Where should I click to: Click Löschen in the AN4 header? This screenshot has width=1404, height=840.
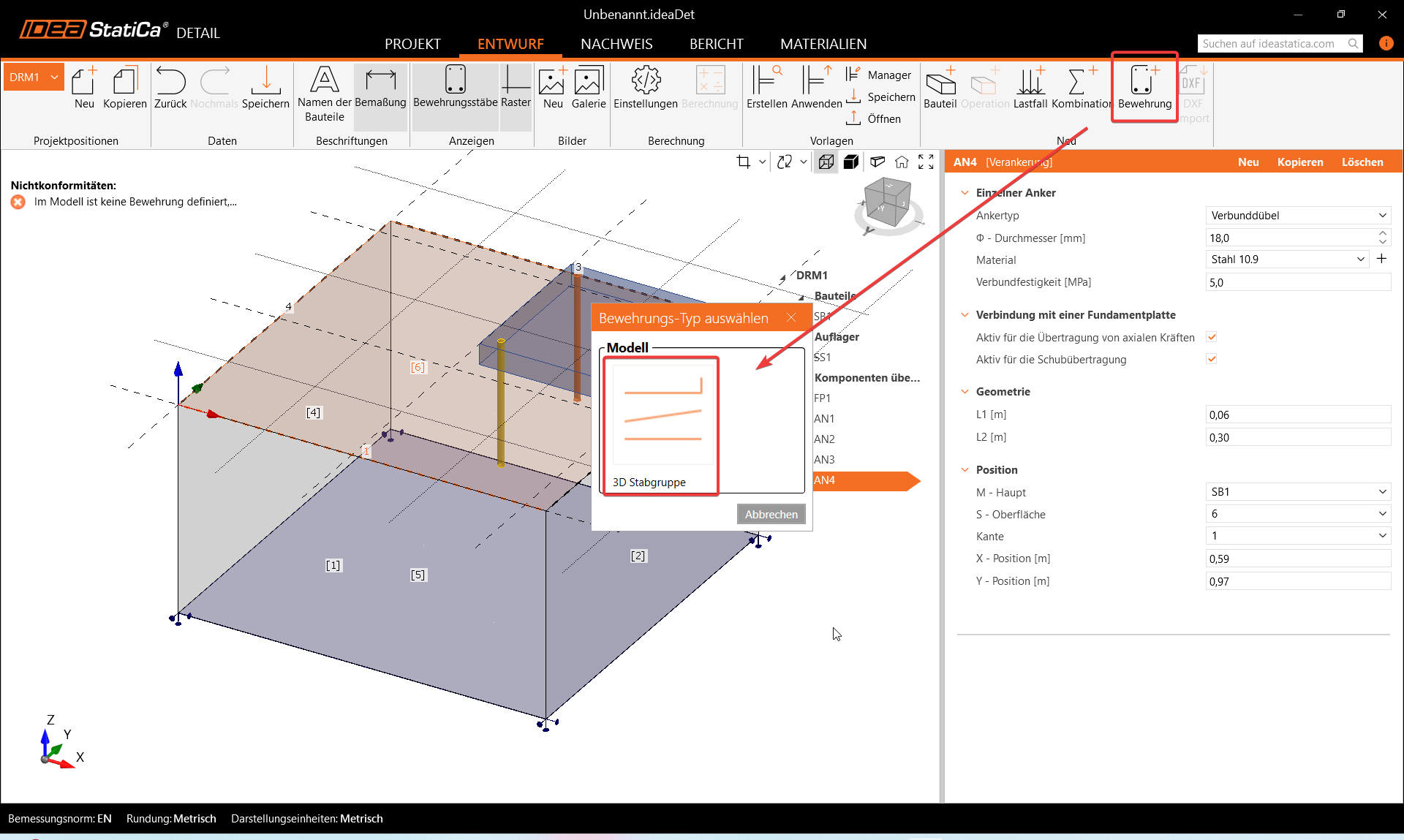1362,162
